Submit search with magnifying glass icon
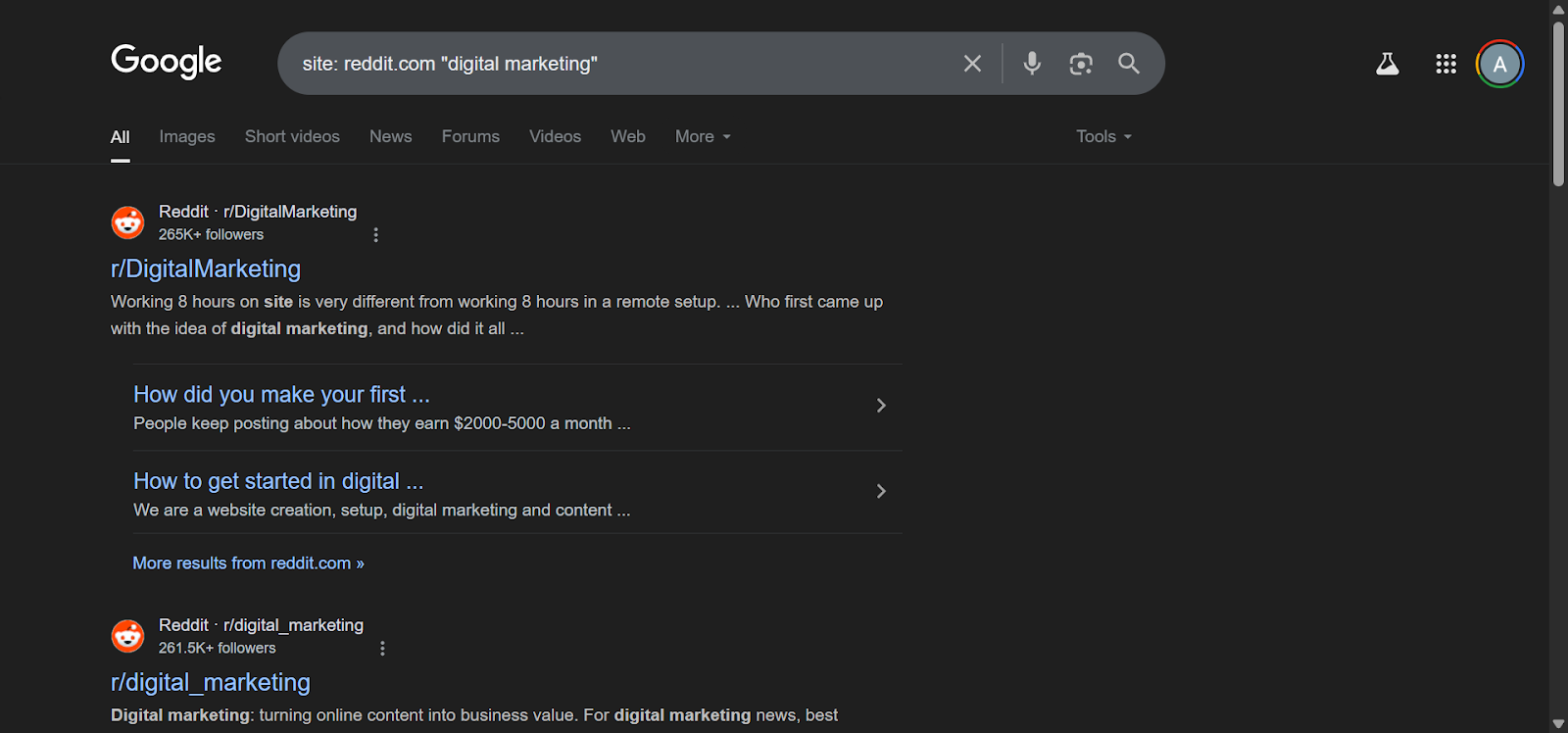Viewport: 1568px width, 733px height. [x=1129, y=64]
